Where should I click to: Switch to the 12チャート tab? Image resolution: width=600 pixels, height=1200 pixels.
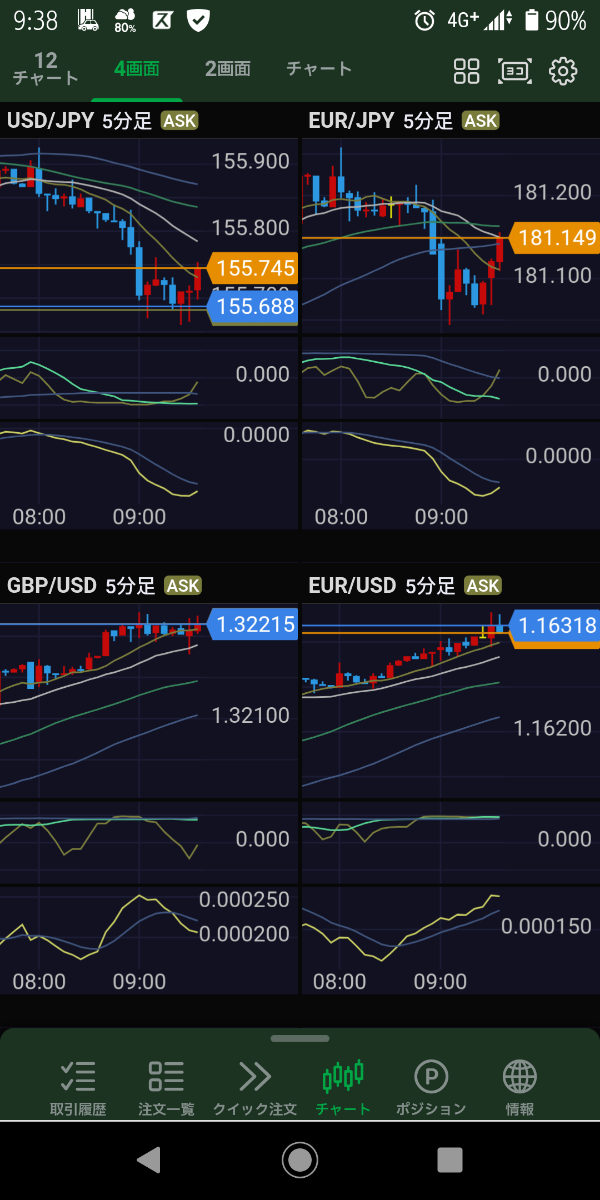pyautogui.click(x=45, y=70)
